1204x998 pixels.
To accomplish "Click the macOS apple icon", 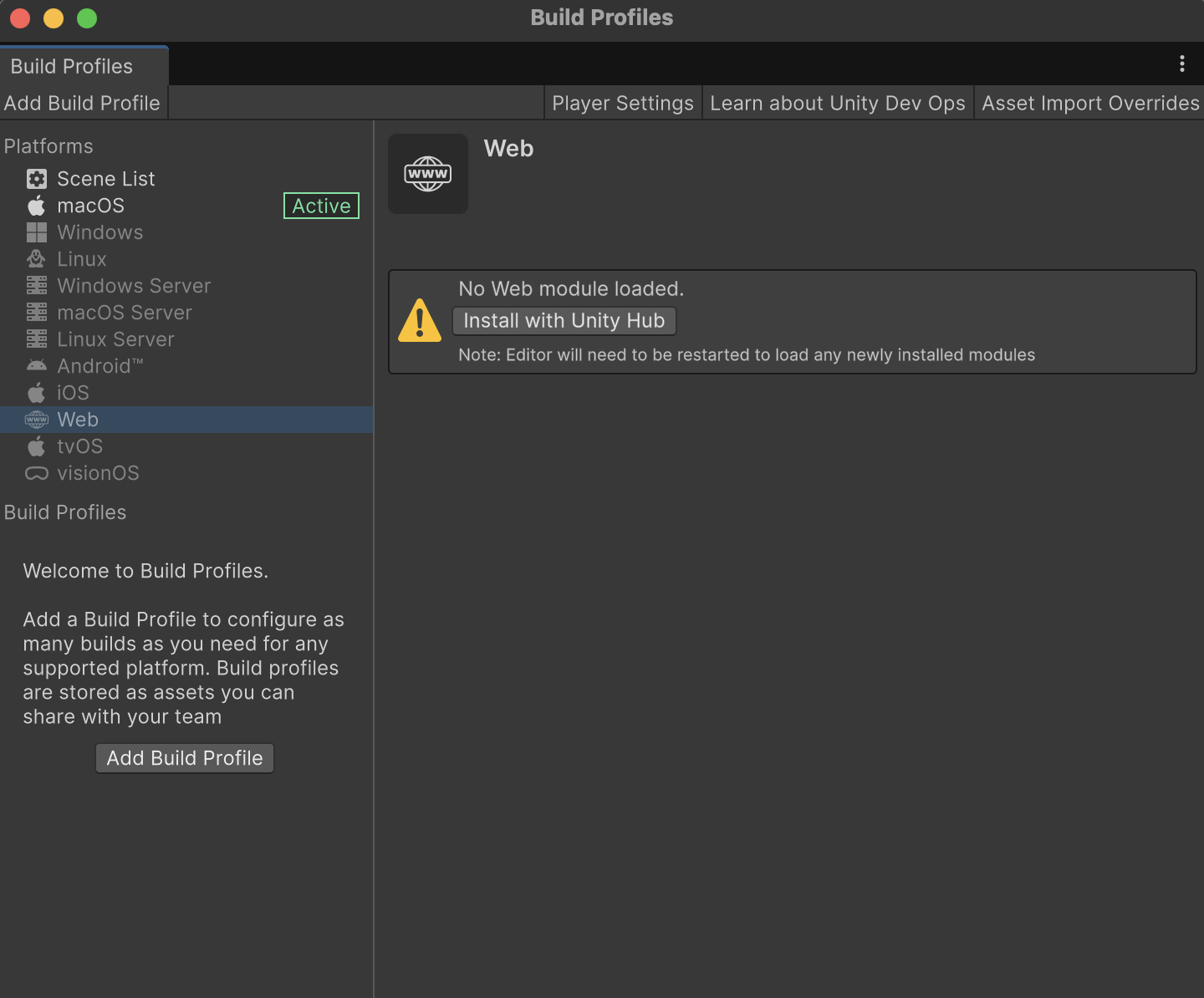I will pos(37,206).
